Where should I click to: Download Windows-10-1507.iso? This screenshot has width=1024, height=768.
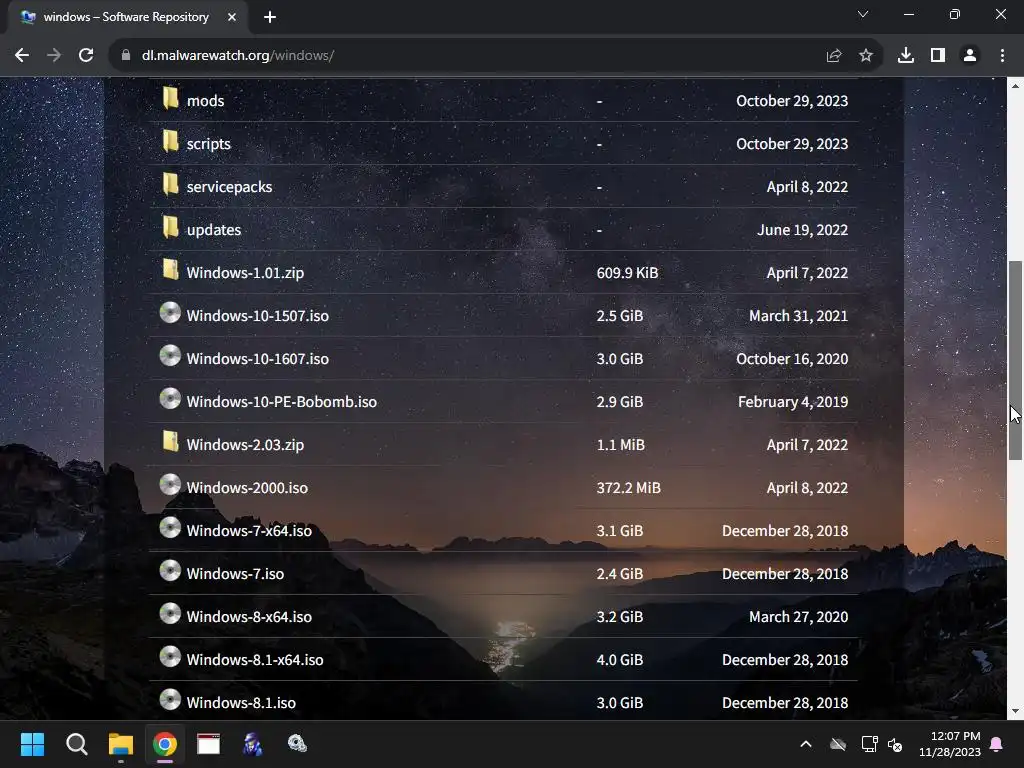click(x=257, y=316)
